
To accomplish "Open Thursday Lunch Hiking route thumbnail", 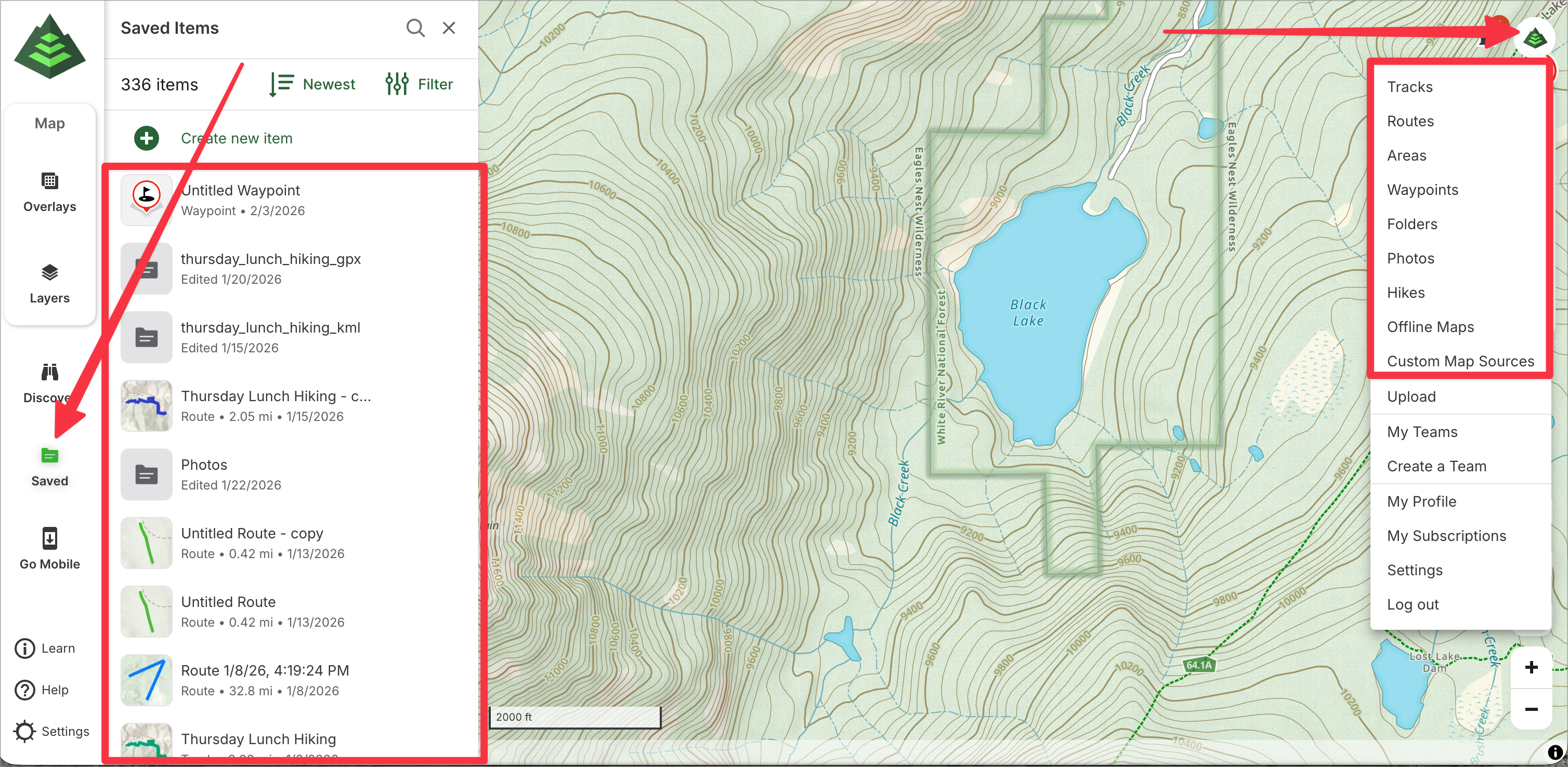I will pyautogui.click(x=147, y=406).
